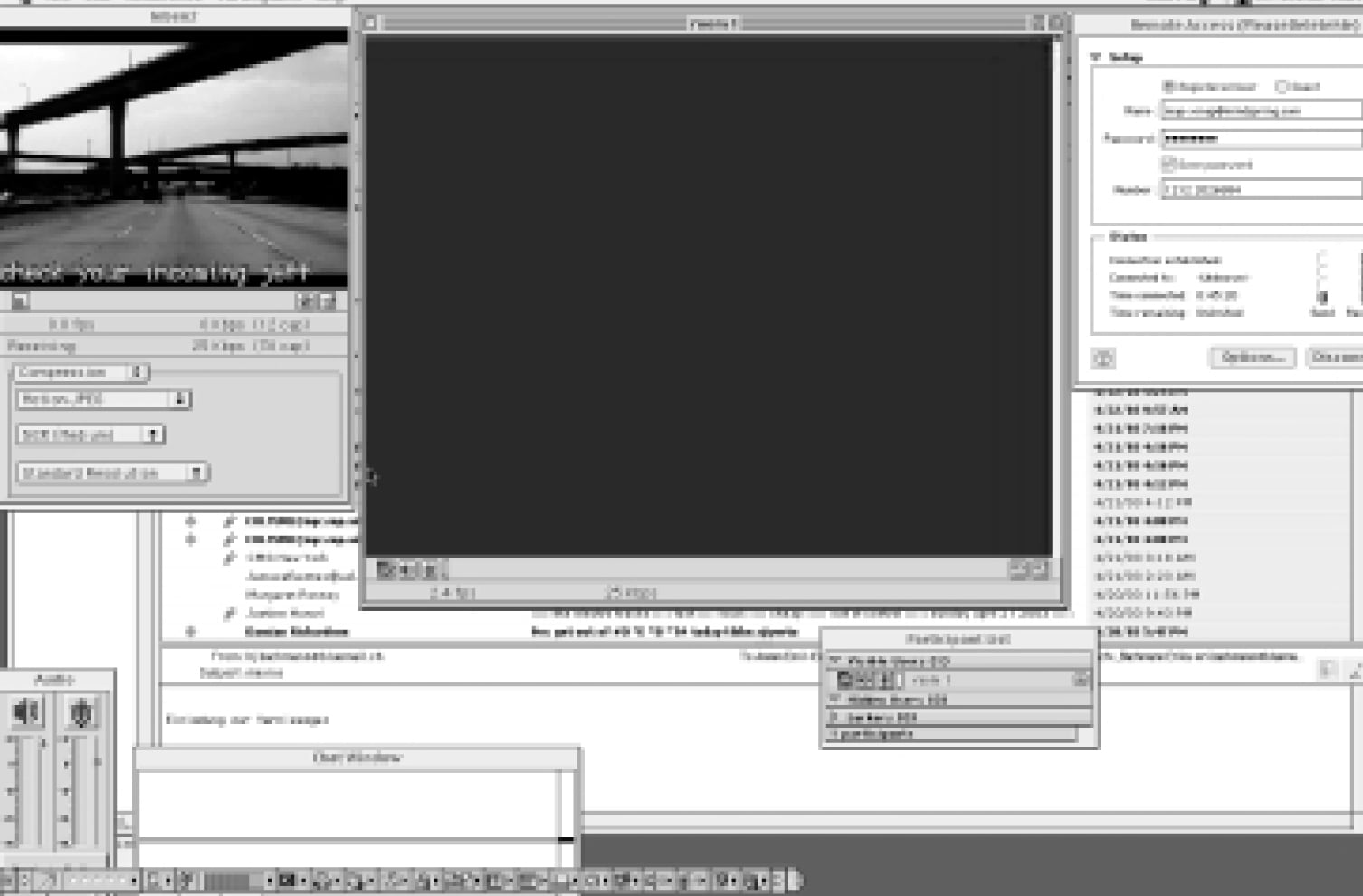Click the second status icon in the Participant List's visible user row
The height and width of the screenshot is (896, 1363).
(864, 681)
